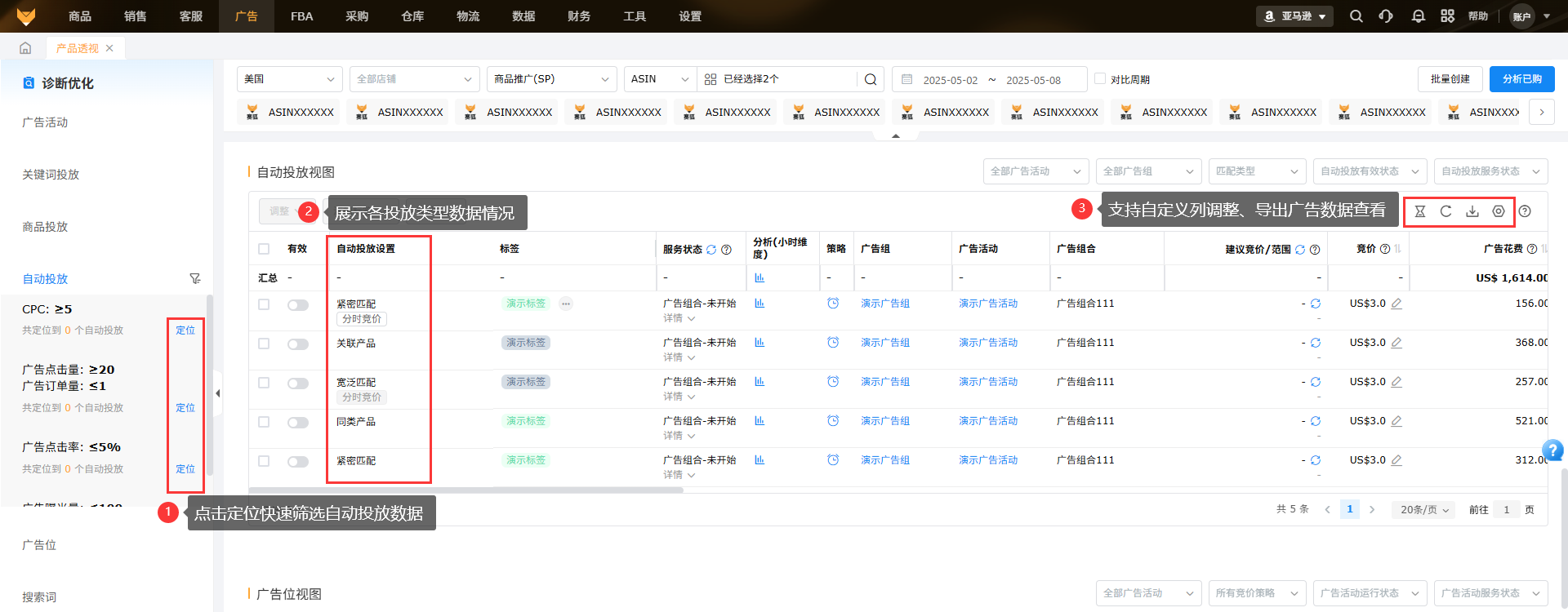Click the download export icon in table toolbar
This screenshot has width=1568, height=612.
tap(1472, 211)
